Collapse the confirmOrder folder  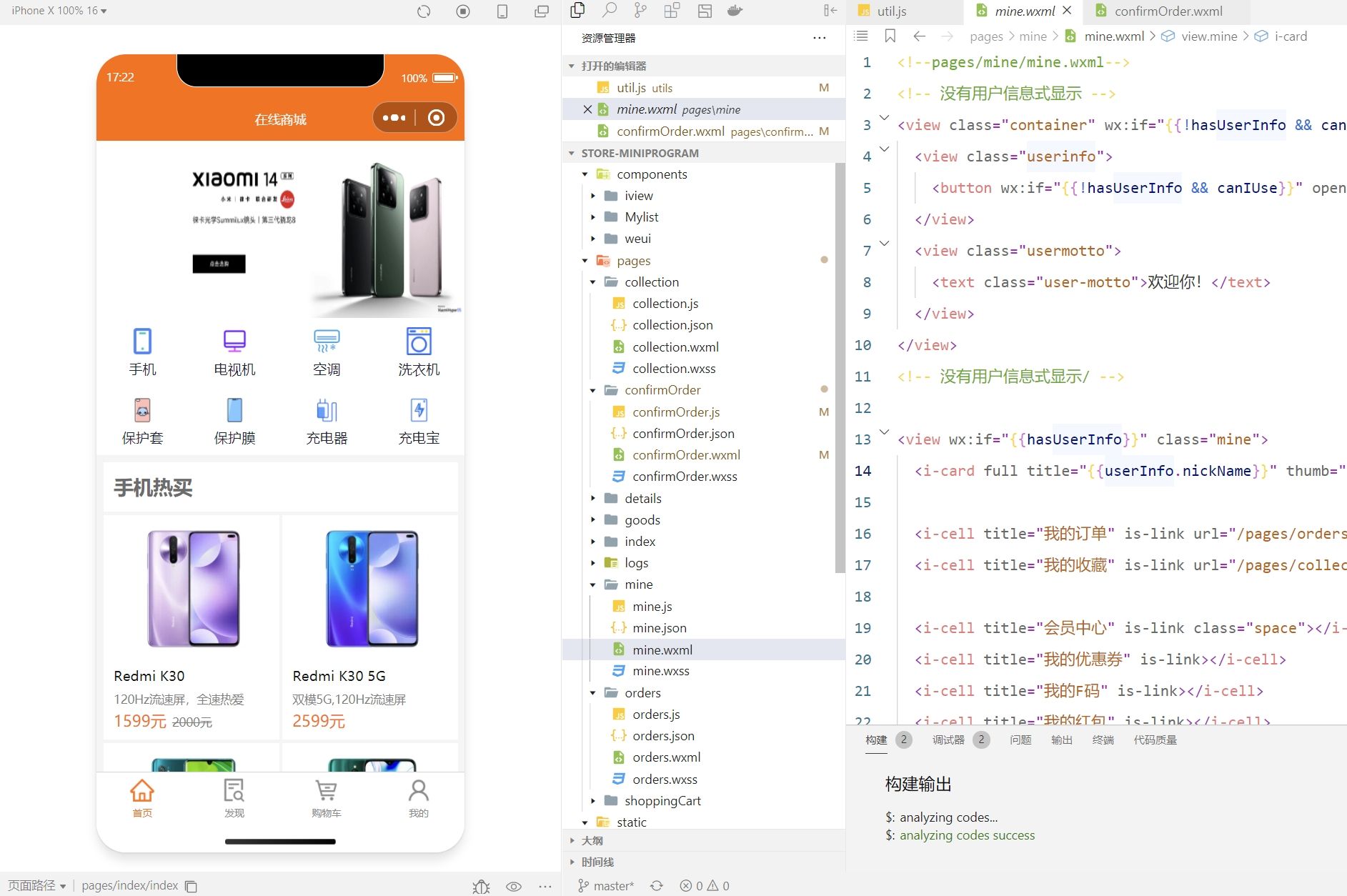point(593,390)
